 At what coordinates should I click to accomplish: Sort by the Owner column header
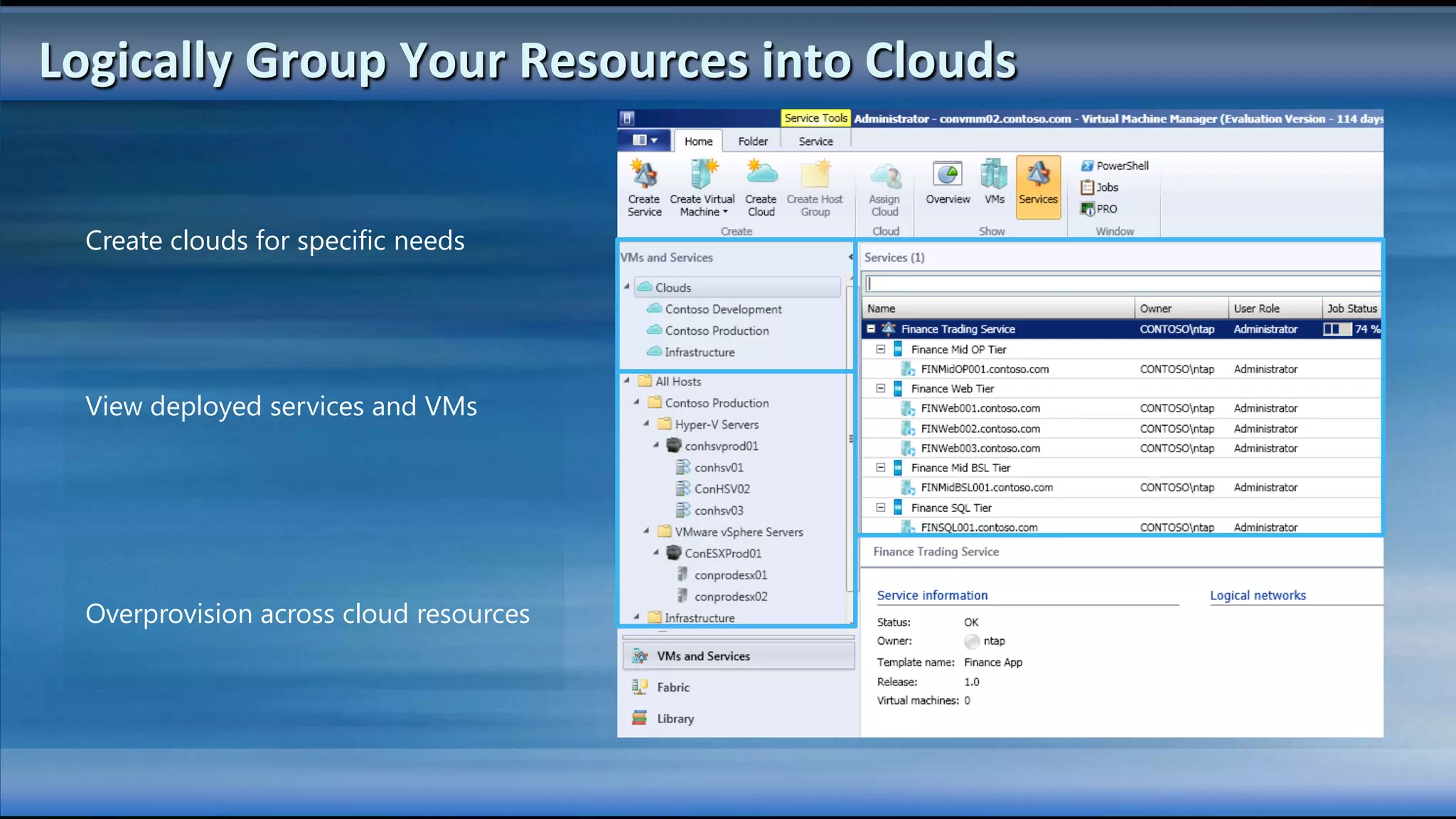[x=1182, y=309]
